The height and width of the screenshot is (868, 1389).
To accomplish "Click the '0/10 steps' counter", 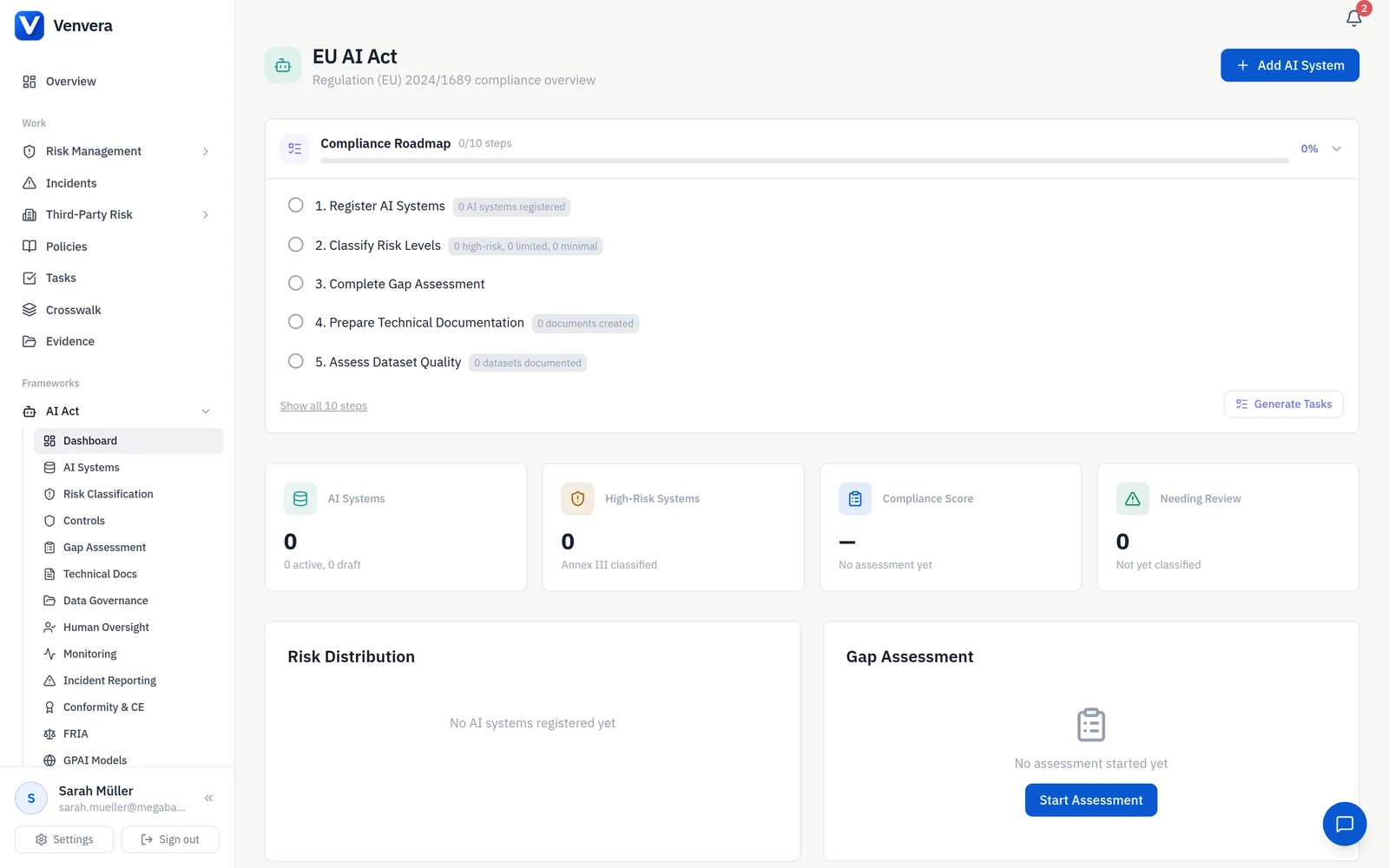I will pos(485,143).
